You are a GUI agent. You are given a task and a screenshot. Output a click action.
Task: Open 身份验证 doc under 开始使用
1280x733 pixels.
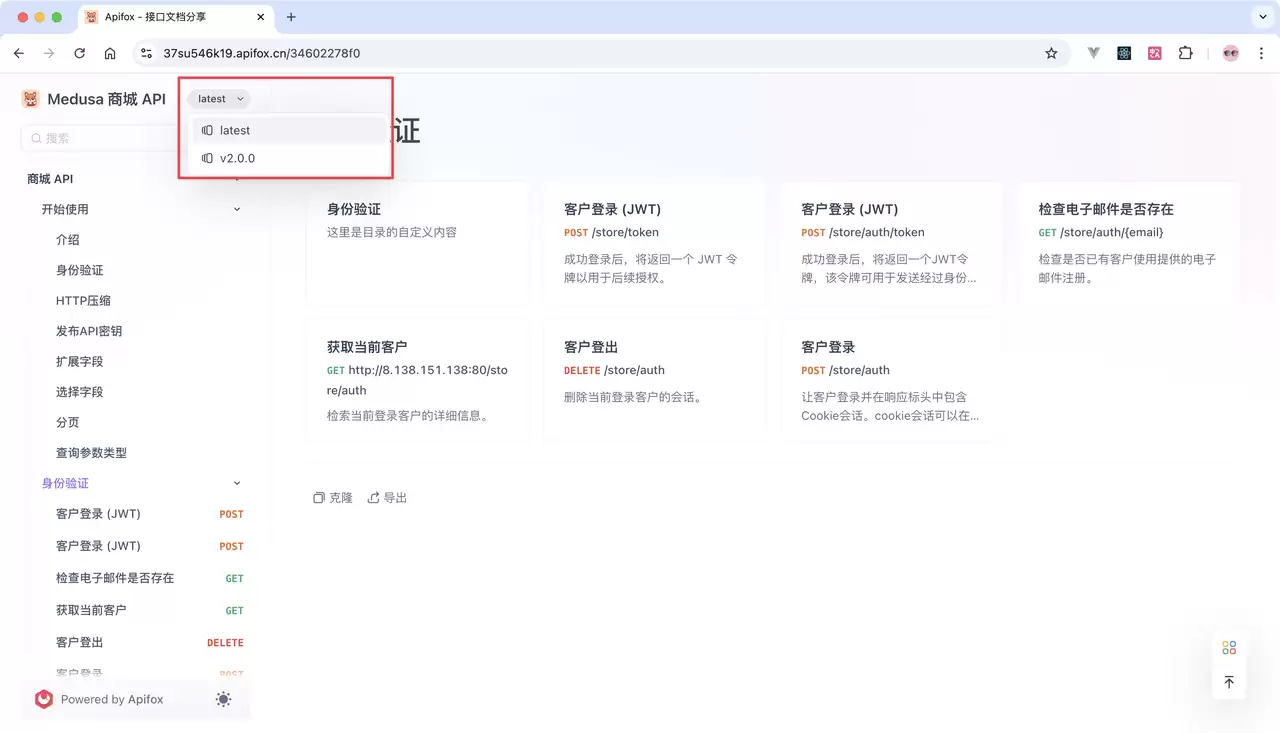(80, 270)
